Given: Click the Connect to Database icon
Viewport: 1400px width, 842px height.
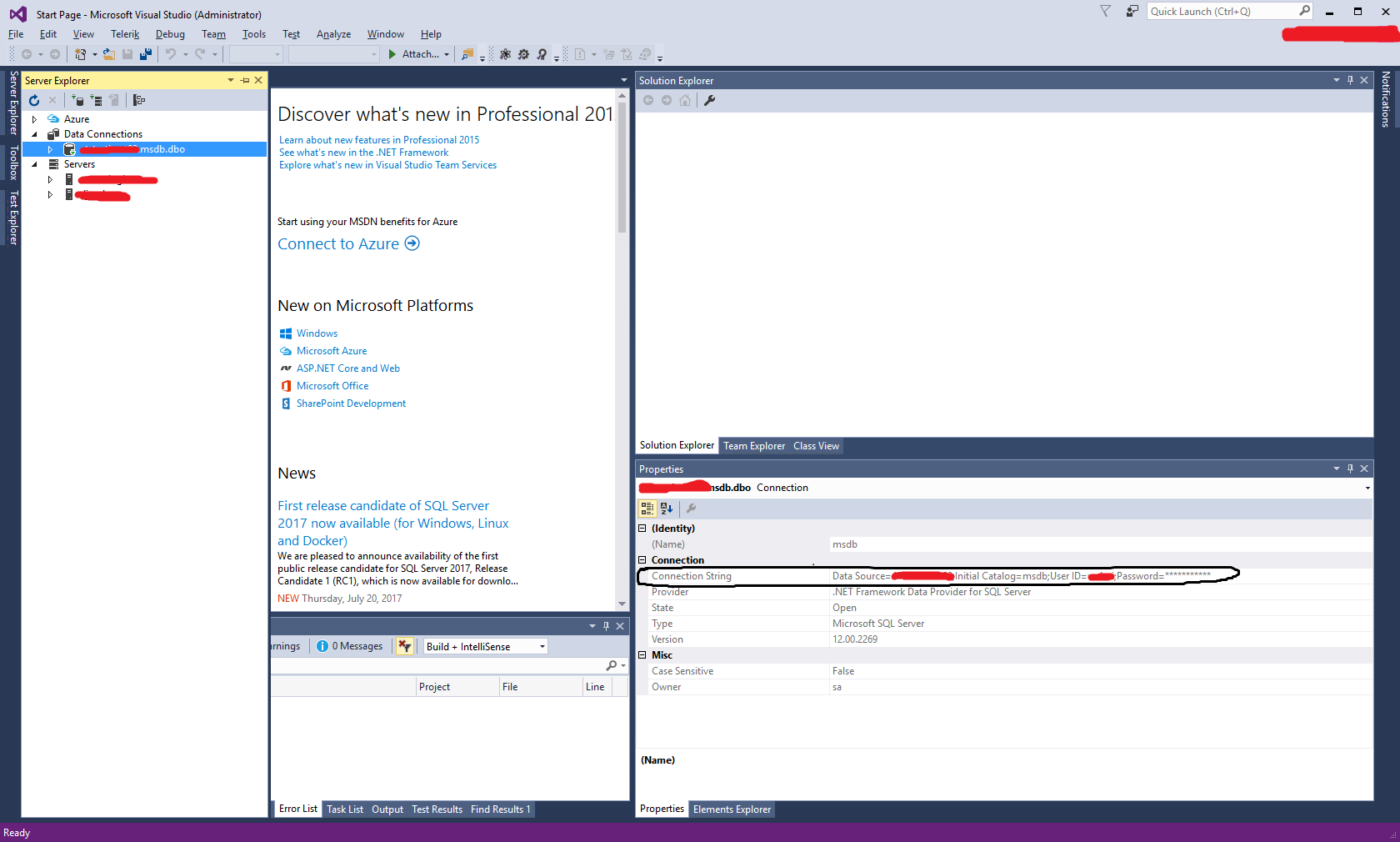Looking at the screenshot, I should point(77,100).
